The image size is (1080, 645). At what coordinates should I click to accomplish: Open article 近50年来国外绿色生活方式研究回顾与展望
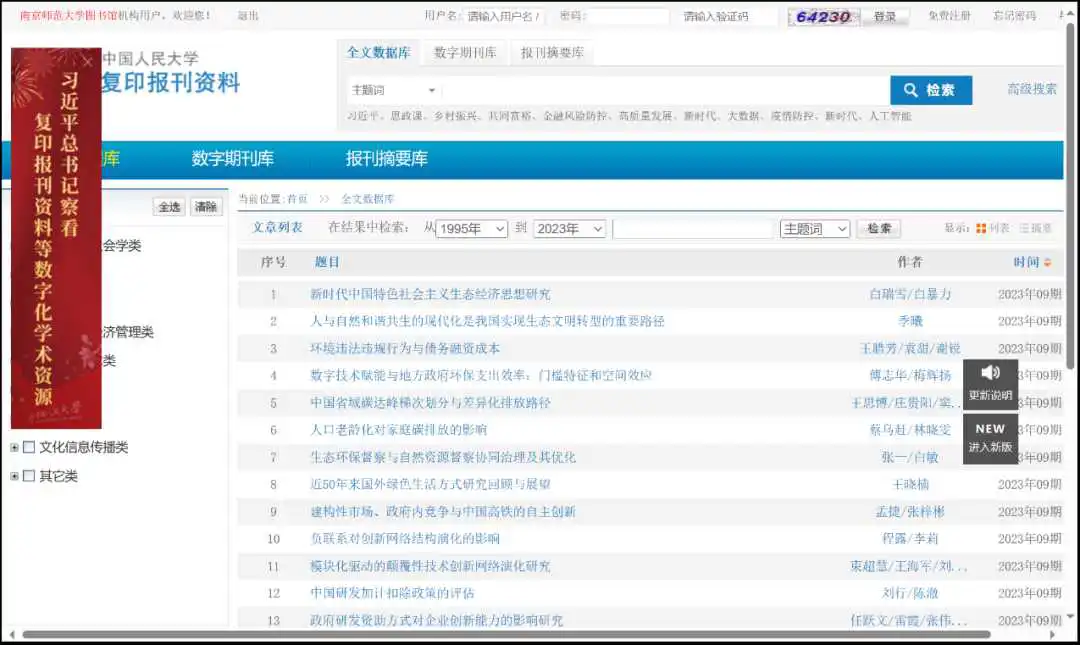point(430,484)
